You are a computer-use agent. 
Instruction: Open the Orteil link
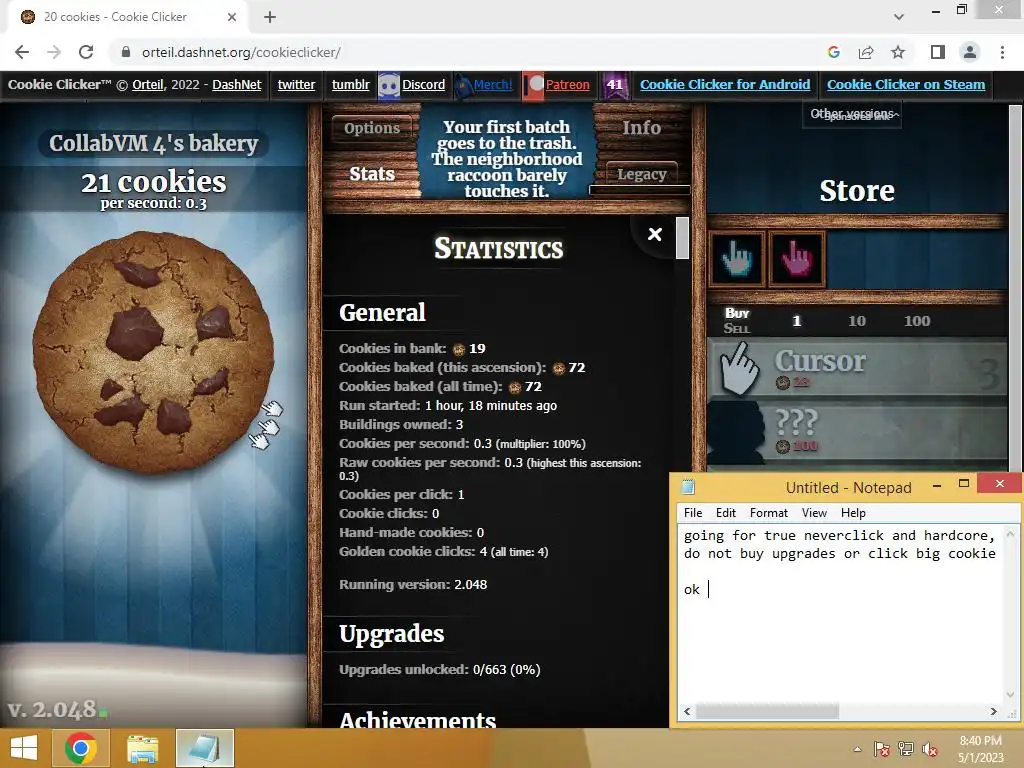(x=148, y=84)
